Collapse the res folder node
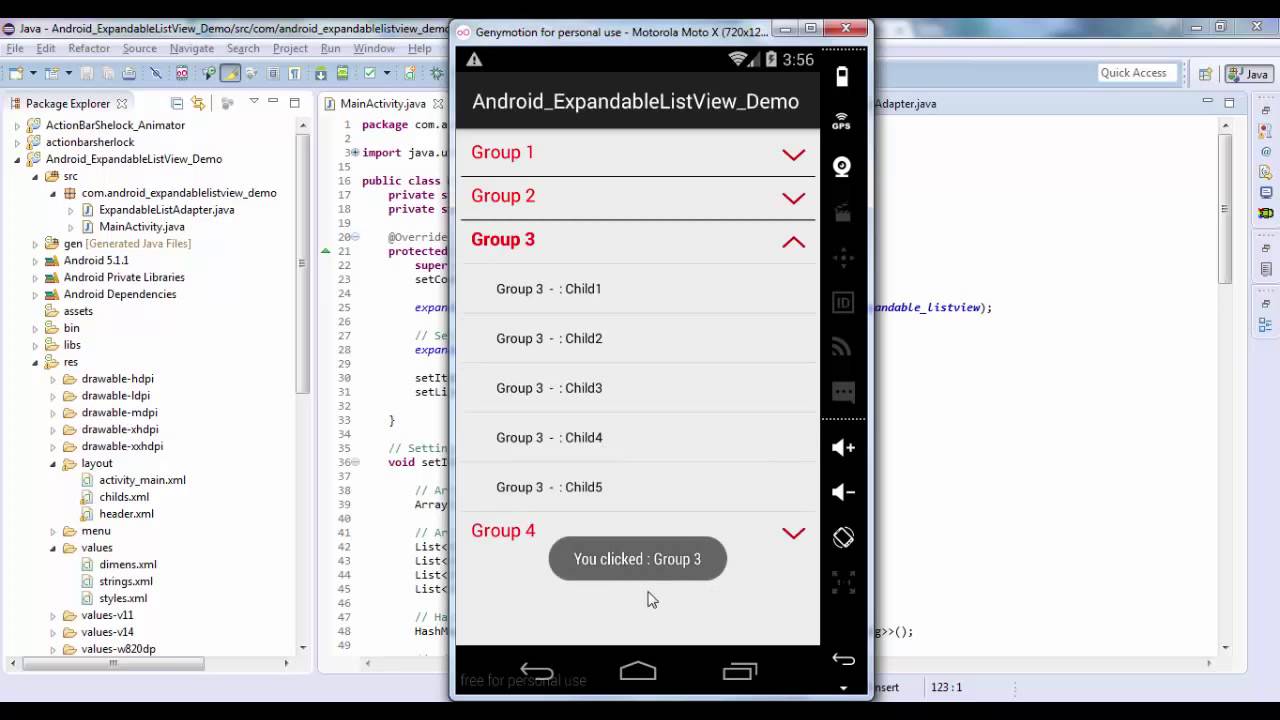 (35, 362)
